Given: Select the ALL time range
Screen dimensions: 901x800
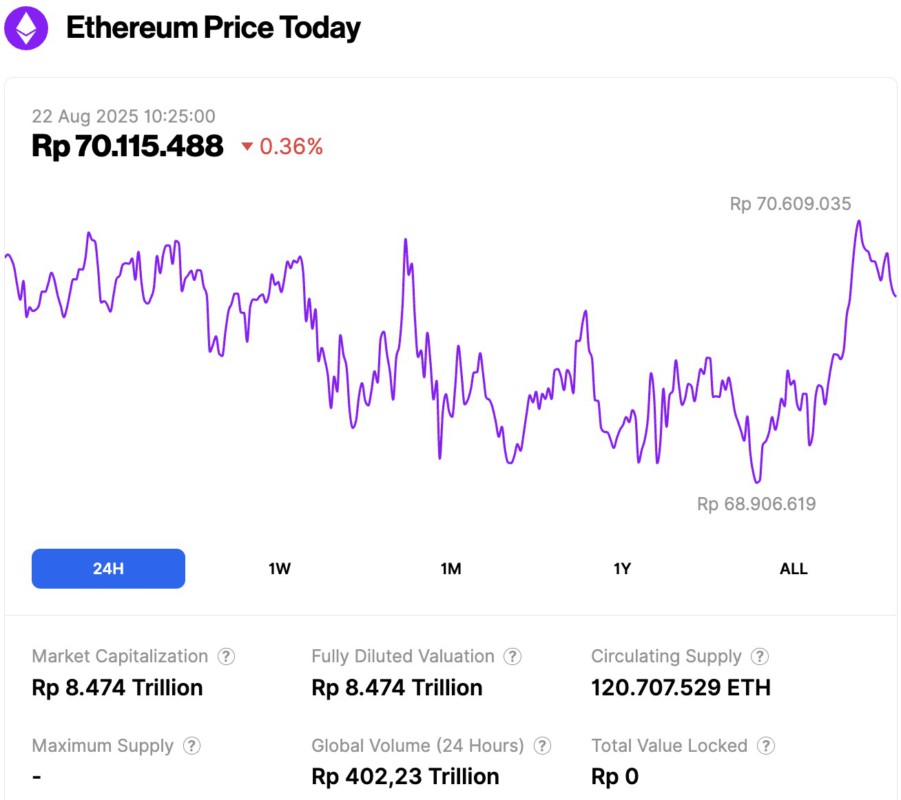Looking at the screenshot, I should [x=793, y=568].
